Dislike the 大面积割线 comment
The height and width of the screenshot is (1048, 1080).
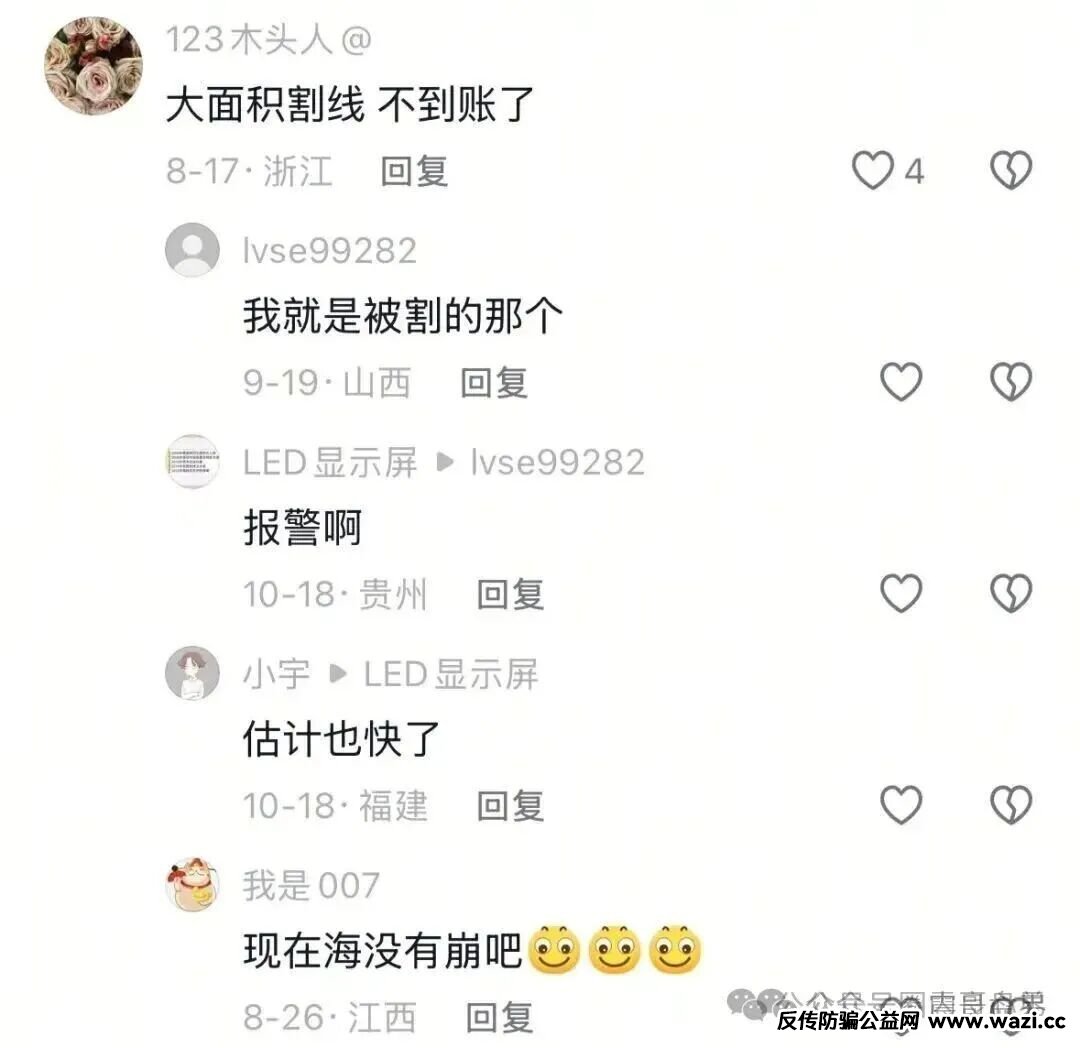pos(1010,170)
